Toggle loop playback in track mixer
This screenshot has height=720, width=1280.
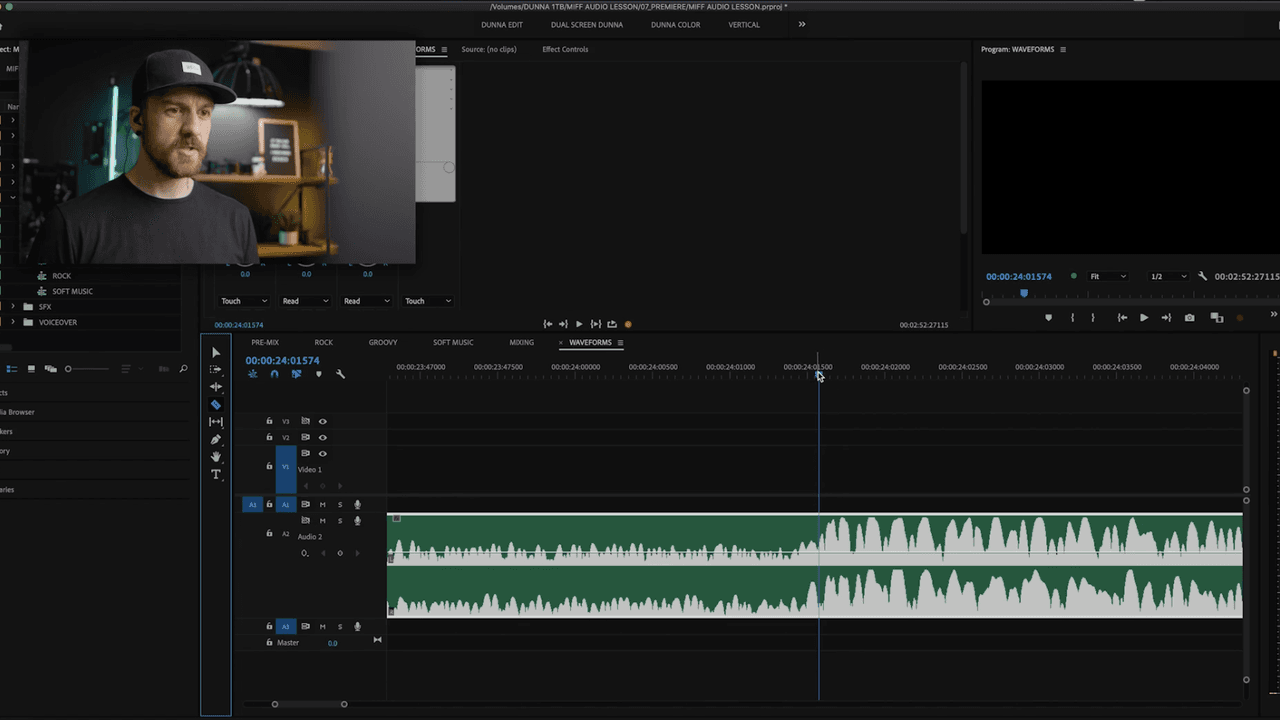(612, 324)
